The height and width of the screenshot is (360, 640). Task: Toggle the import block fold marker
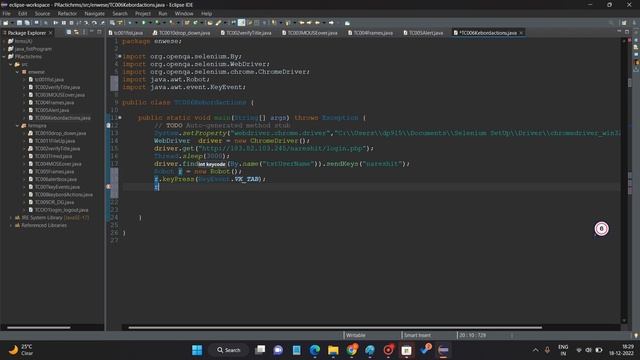point(120,56)
